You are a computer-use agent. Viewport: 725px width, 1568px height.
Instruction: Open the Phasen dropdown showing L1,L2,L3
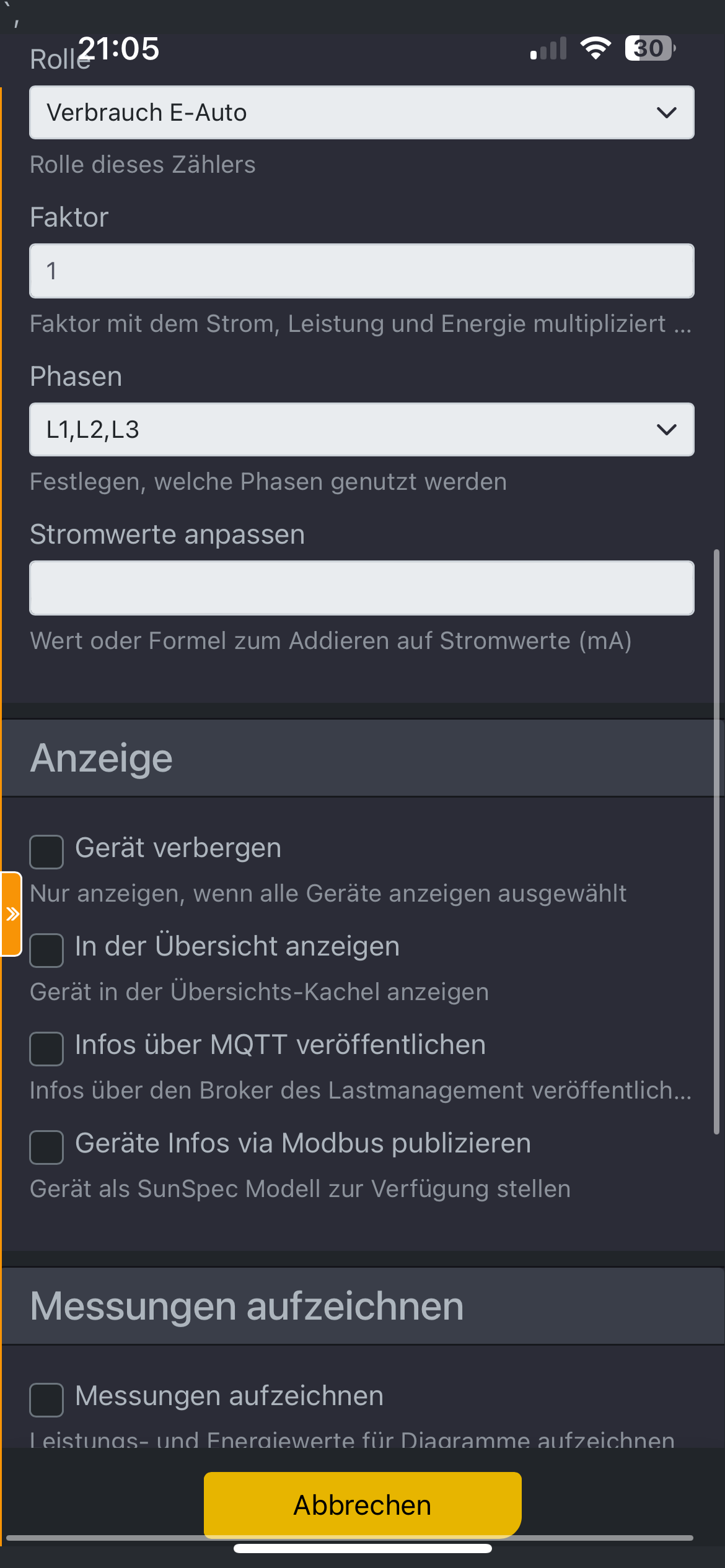[x=362, y=429]
